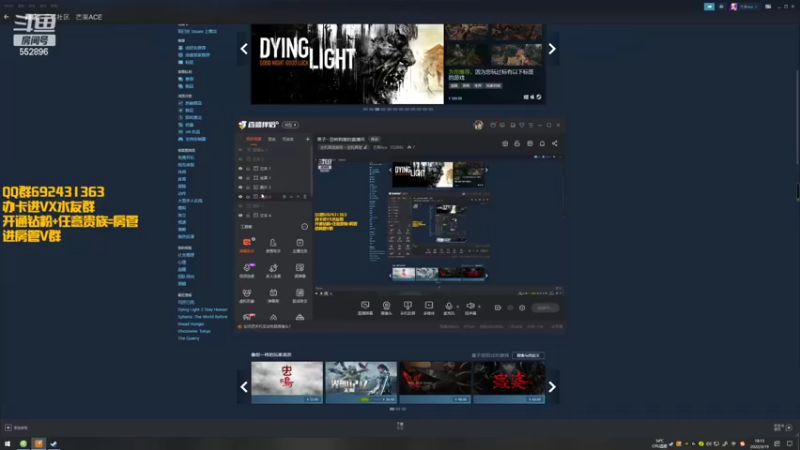Open the Dying Light featured banner

point(347,64)
